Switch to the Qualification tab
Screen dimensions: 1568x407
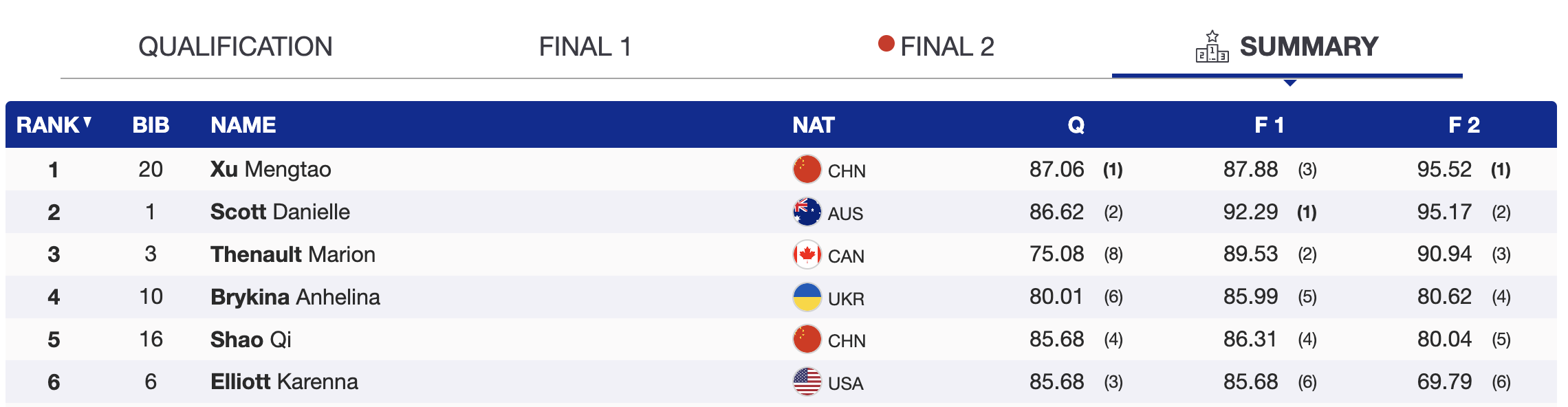235,47
